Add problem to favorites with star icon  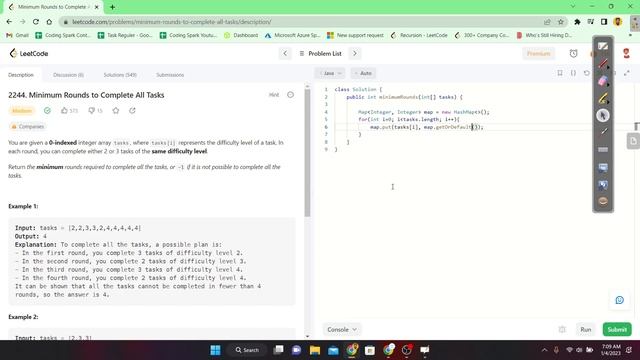pos(116,111)
